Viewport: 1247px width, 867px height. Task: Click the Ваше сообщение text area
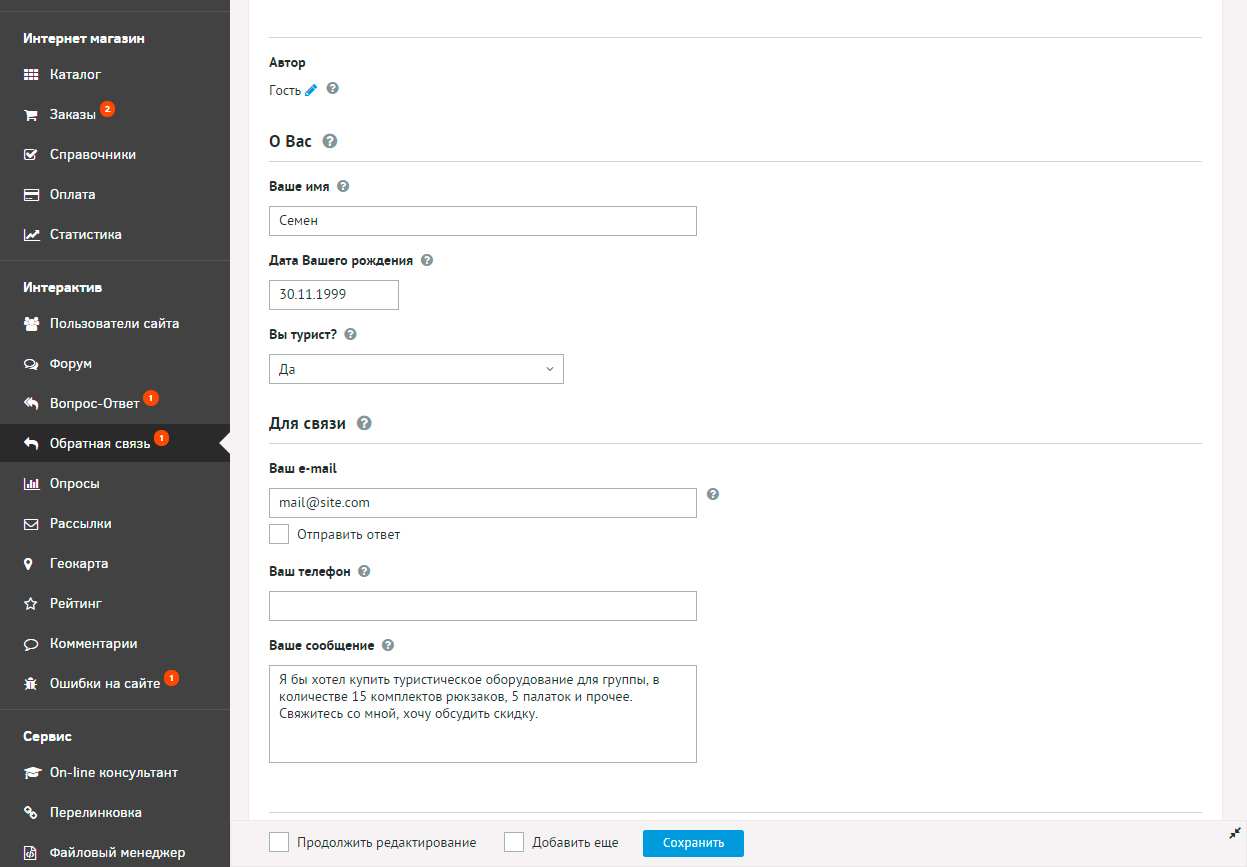click(x=483, y=714)
